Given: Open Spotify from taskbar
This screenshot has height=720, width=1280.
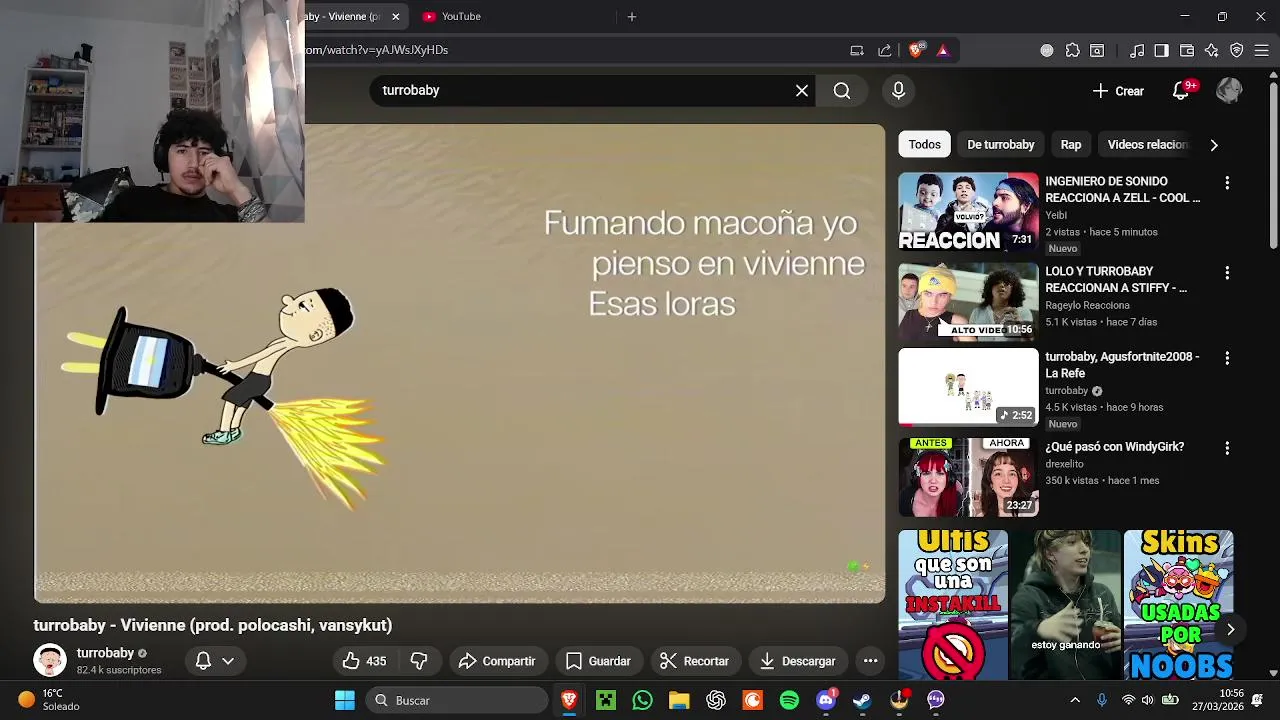Looking at the screenshot, I should pyautogui.click(x=789, y=701).
